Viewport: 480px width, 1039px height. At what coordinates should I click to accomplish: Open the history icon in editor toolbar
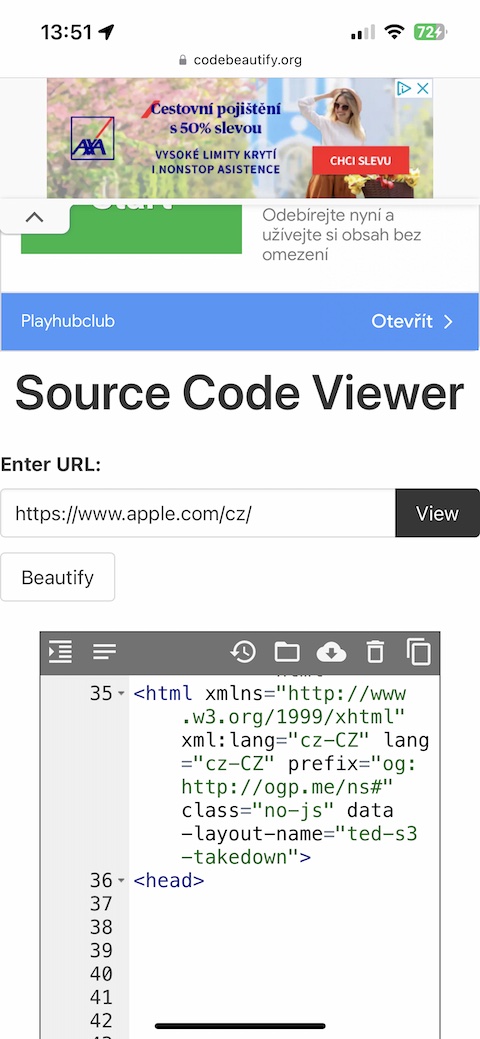click(243, 652)
